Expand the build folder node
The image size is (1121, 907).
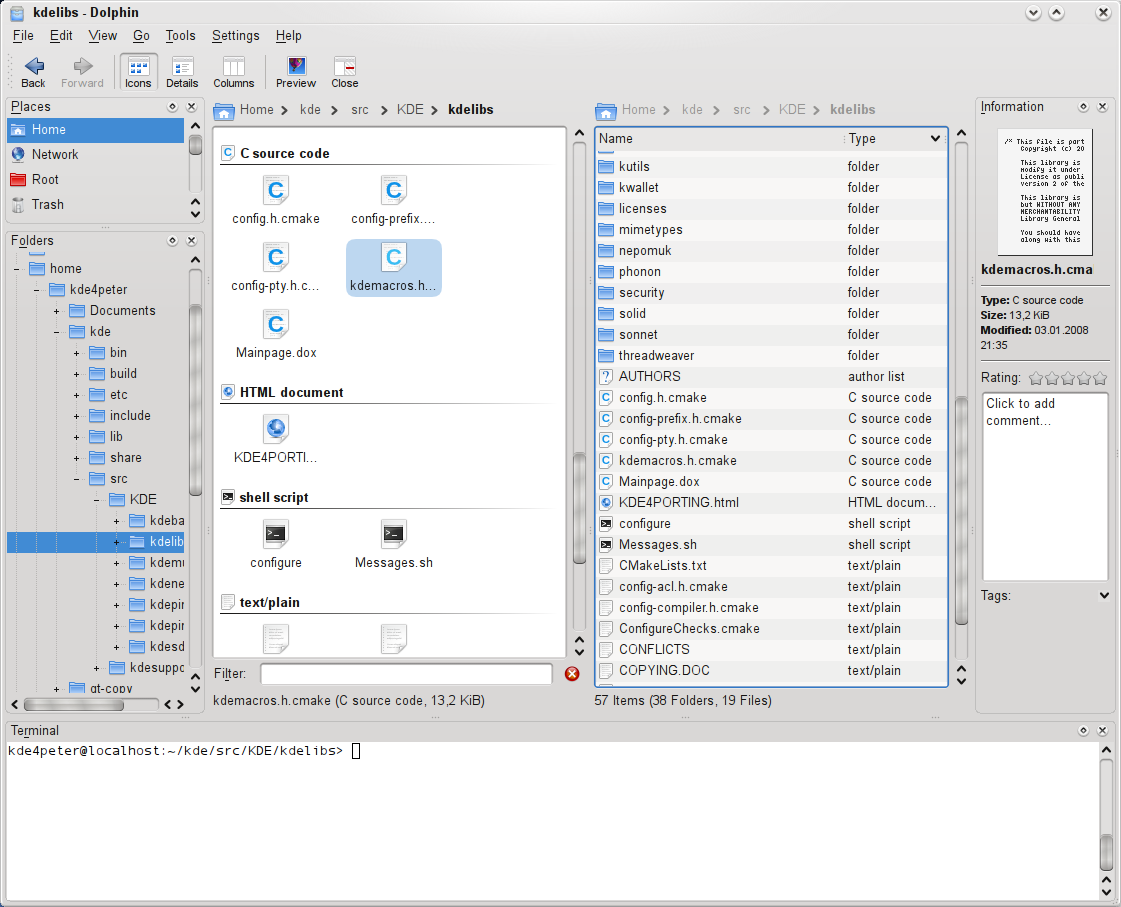[x=76, y=374]
